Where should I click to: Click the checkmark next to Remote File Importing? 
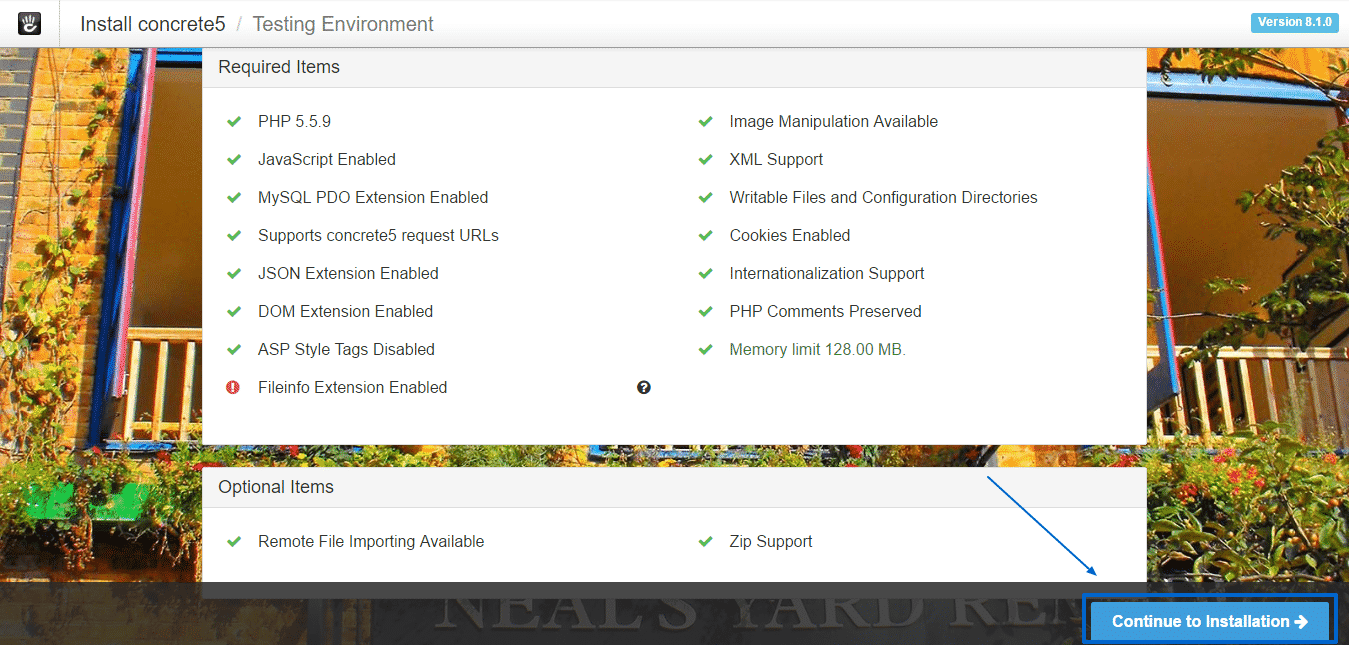(x=234, y=541)
